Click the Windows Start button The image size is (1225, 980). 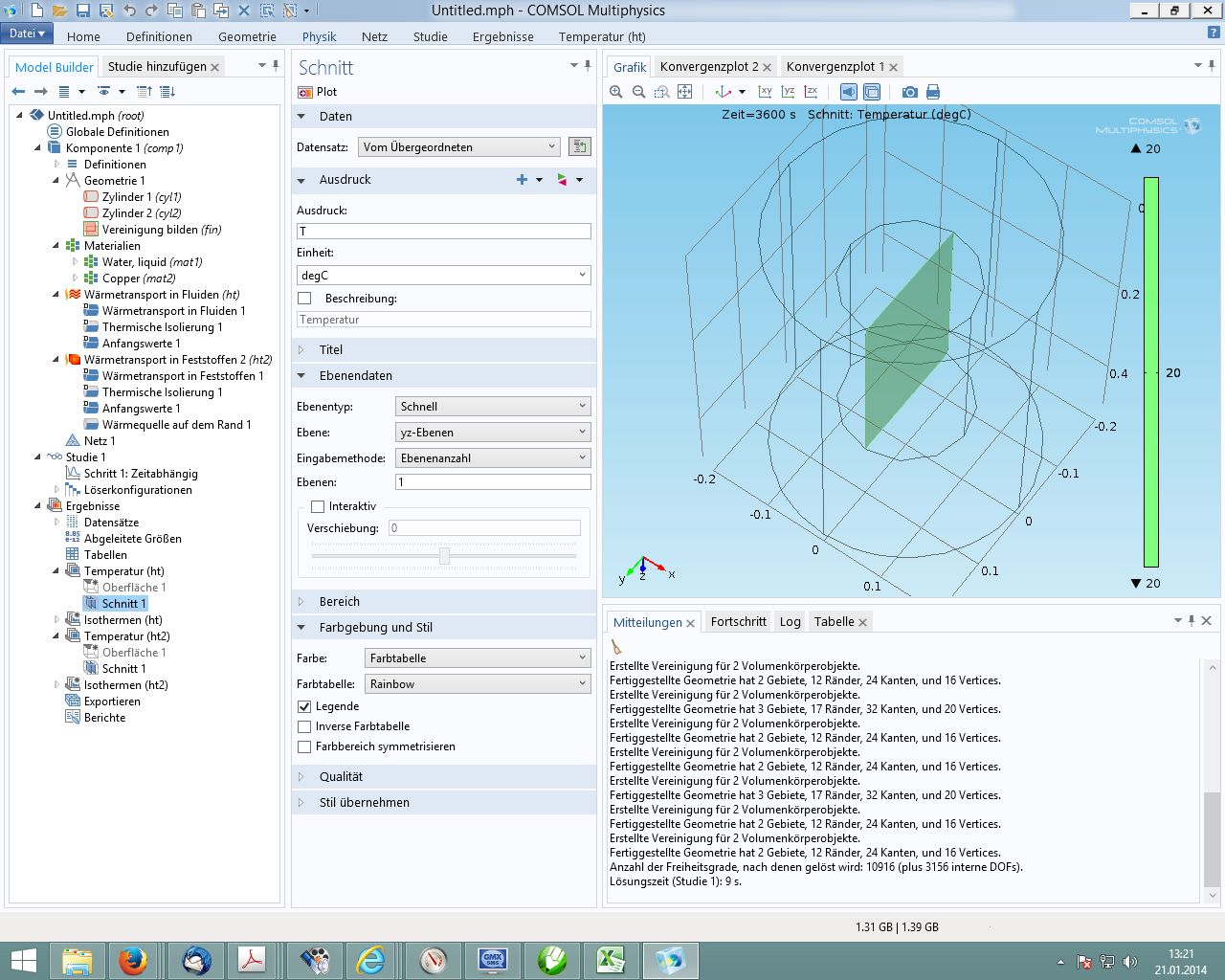click(23, 960)
